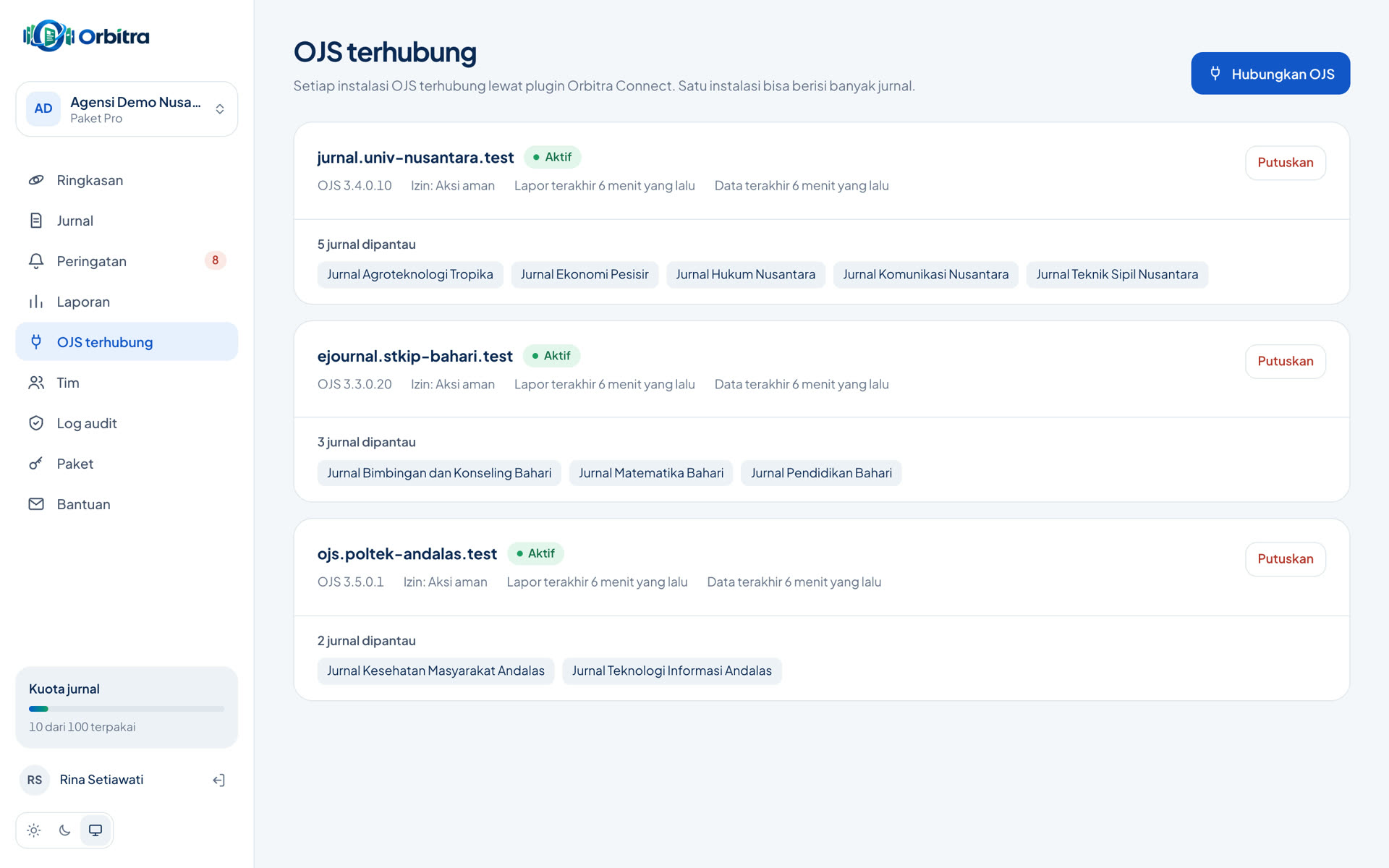The width and height of the screenshot is (1389, 868).
Task: Click Aktif status badge for ejournal.stkip-bahari.test
Action: coord(551,356)
